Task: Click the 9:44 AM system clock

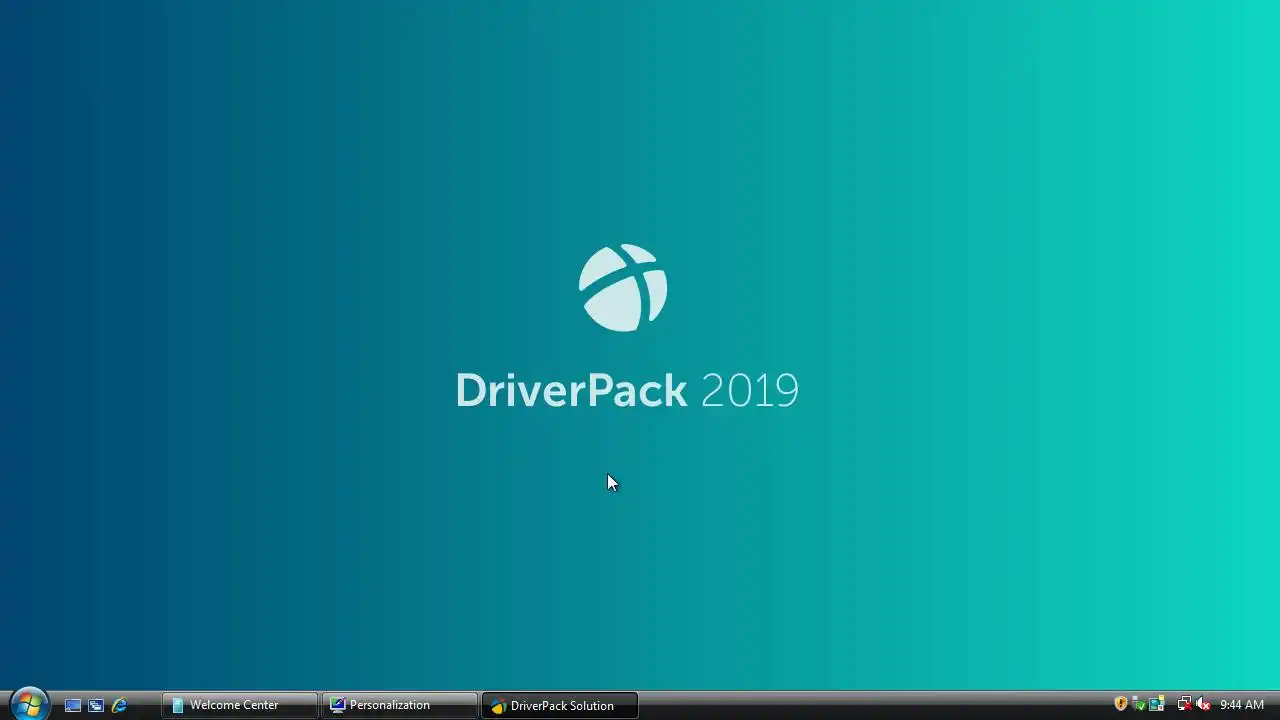Action: tap(1242, 705)
